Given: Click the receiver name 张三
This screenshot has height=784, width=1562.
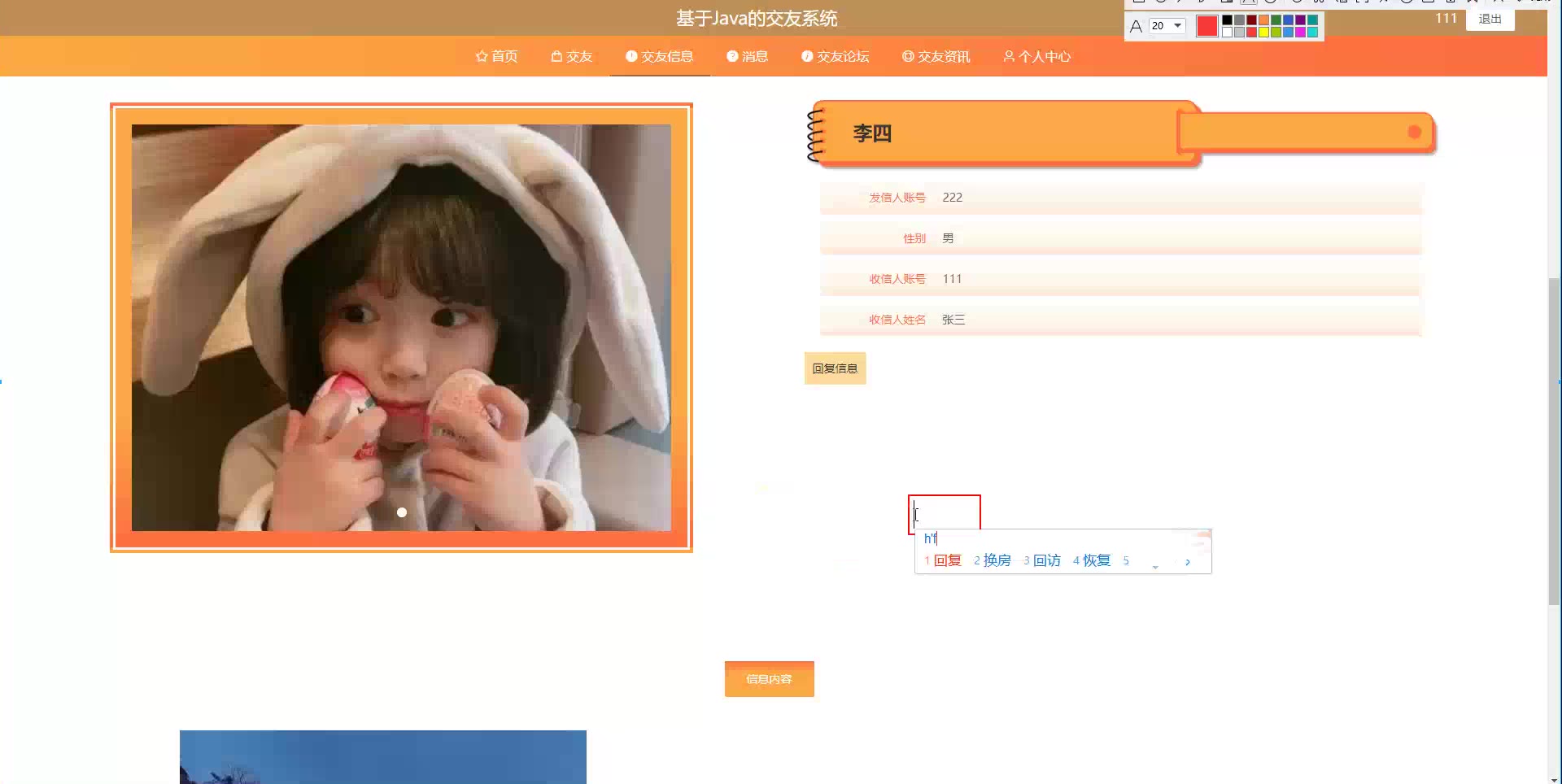Looking at the screenshot, I should coord(953,320).
